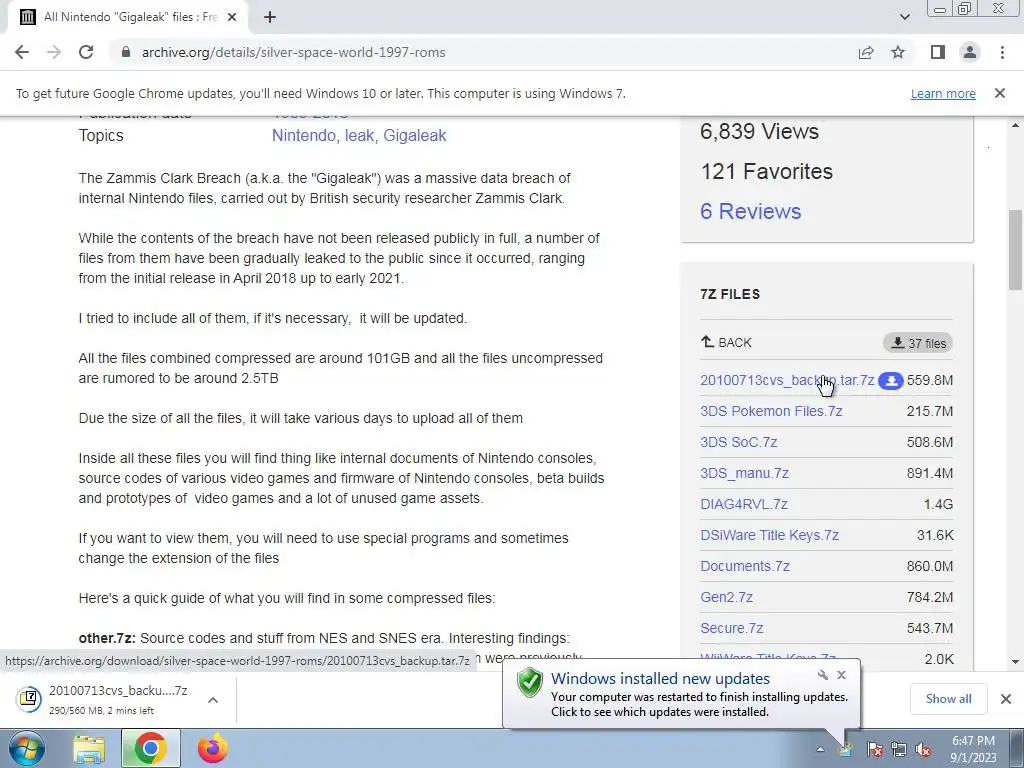Viewport: 1024px width, 768px height.
Task: Open Action Center flag icon
Action: [x=875, y=749]
